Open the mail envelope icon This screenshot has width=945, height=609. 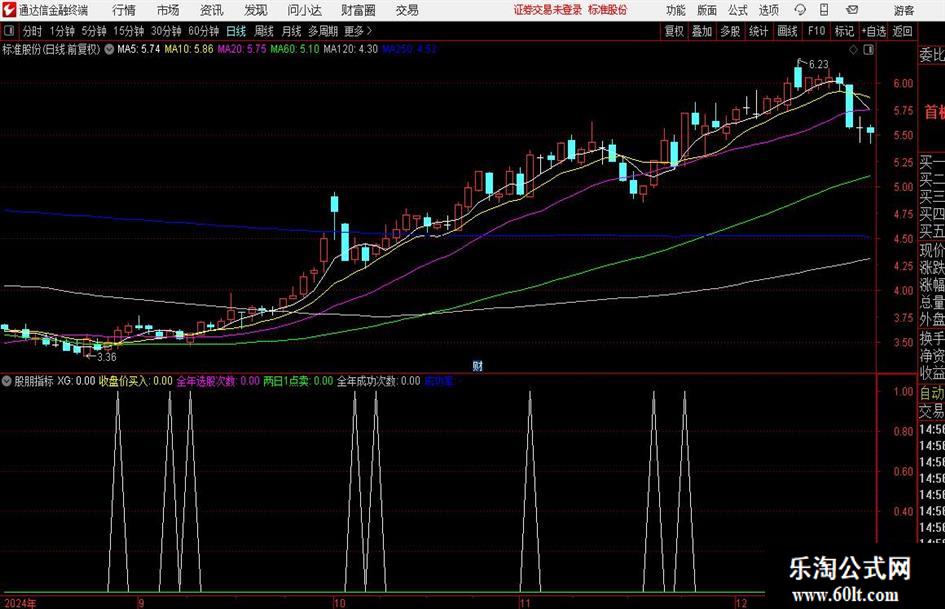pos(852,10)
